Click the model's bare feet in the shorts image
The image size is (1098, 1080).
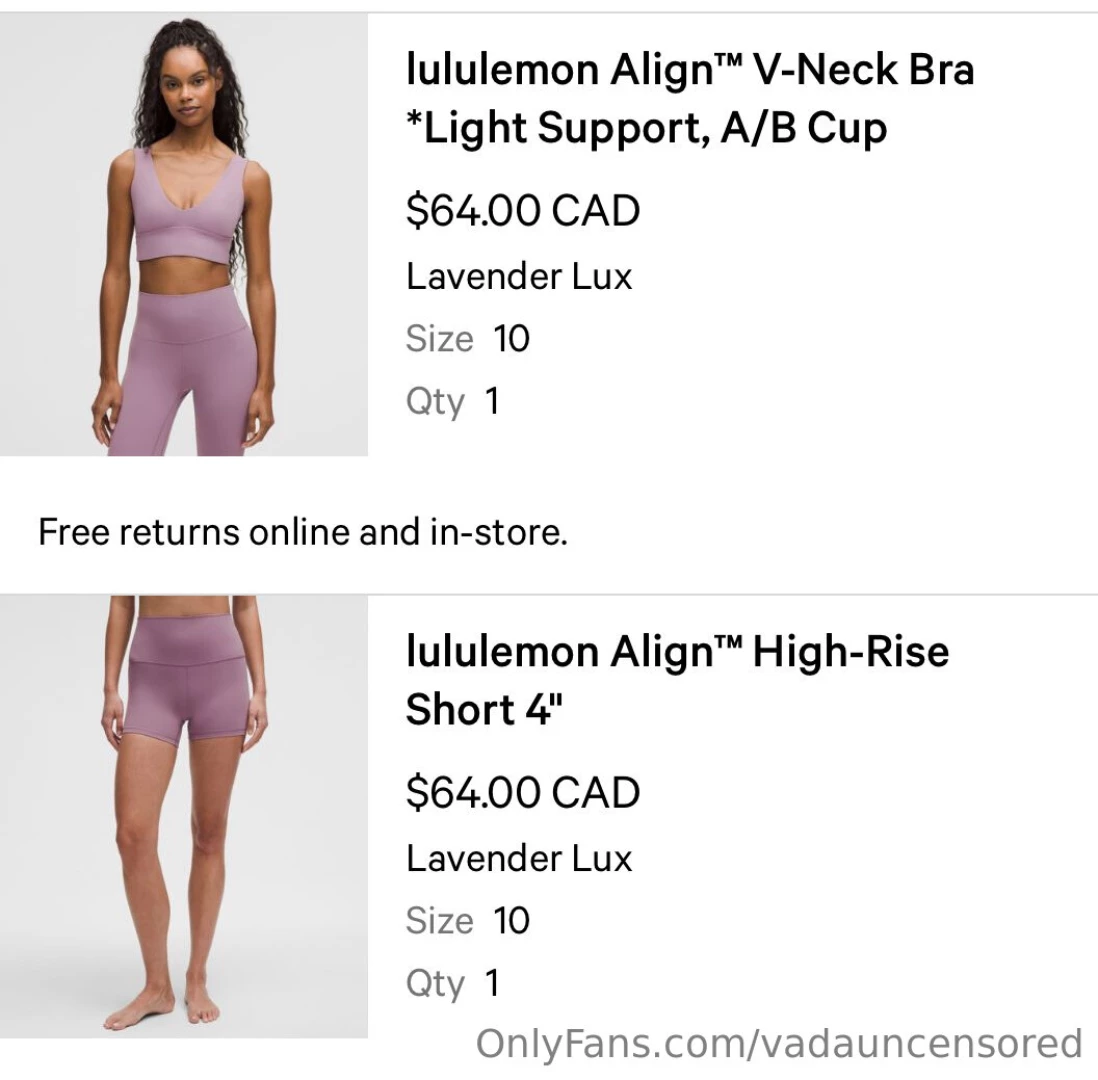[x=162, y=1007]
